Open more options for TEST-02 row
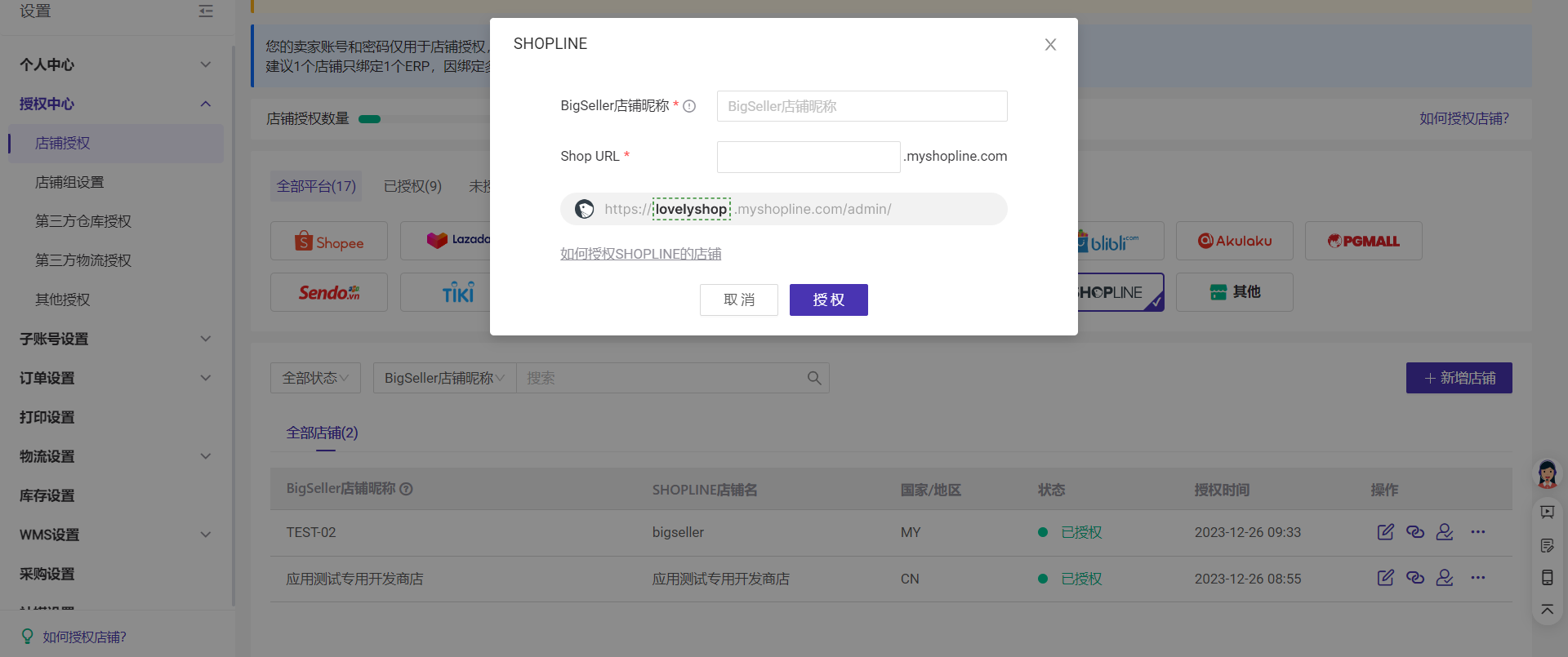Image resolution: width=1568 pixels, height=657 pixels. (1478, 532)
